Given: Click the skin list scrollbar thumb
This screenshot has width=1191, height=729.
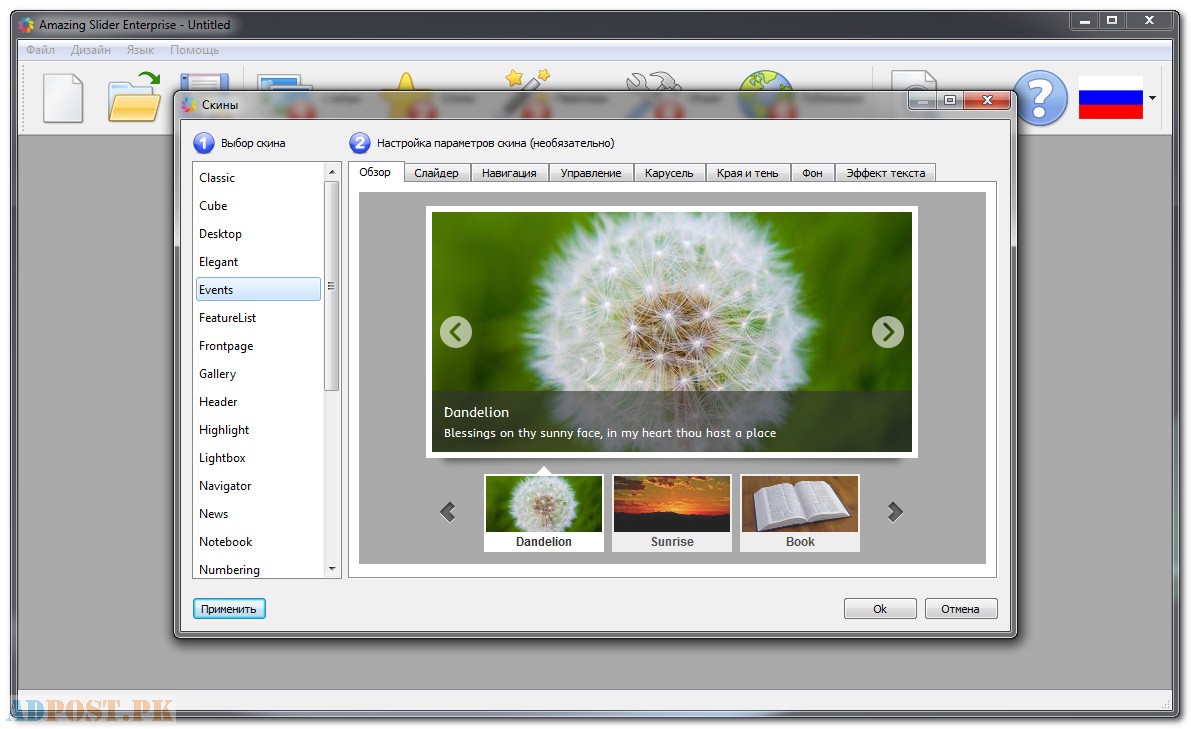Looking at the screenshot, I should pos(332,286).
